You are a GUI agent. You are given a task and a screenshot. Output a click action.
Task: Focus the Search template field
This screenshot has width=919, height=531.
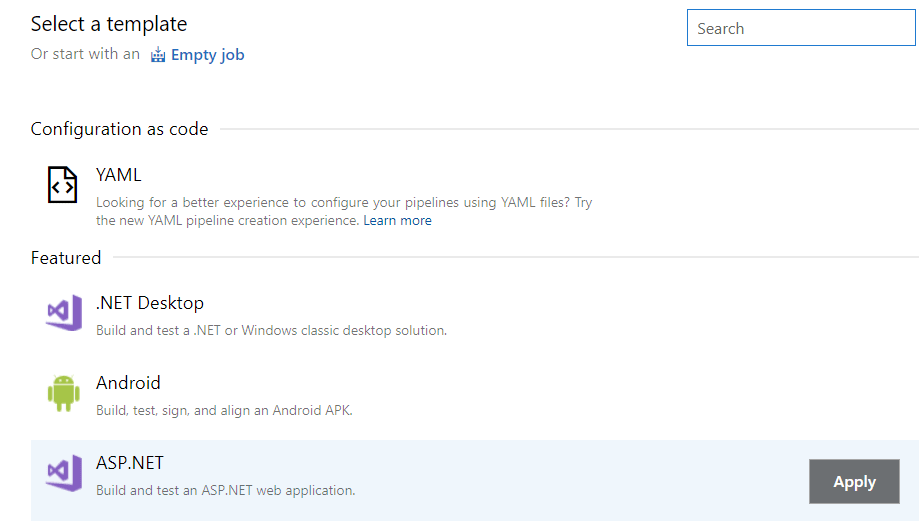(802, 29)
